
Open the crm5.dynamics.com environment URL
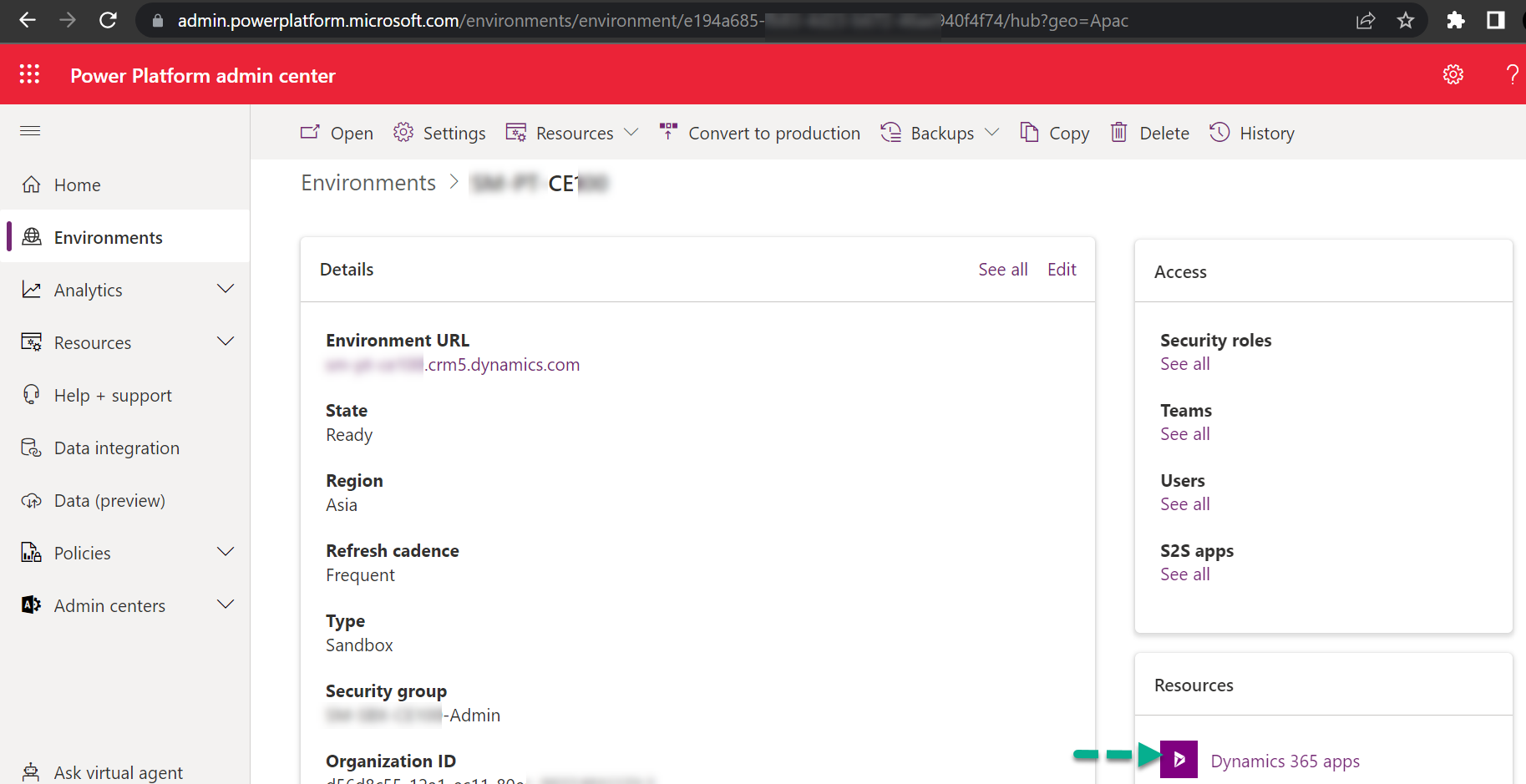tap(453, 365)
